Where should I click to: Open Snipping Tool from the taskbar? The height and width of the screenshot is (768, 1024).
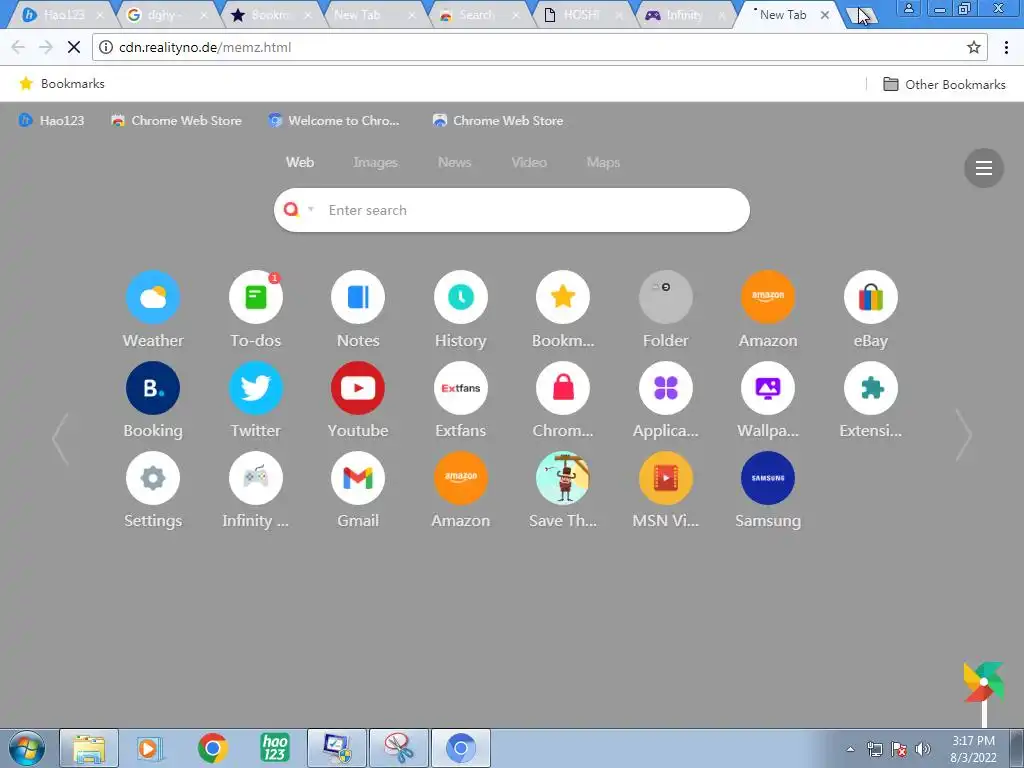click(399, 748)
